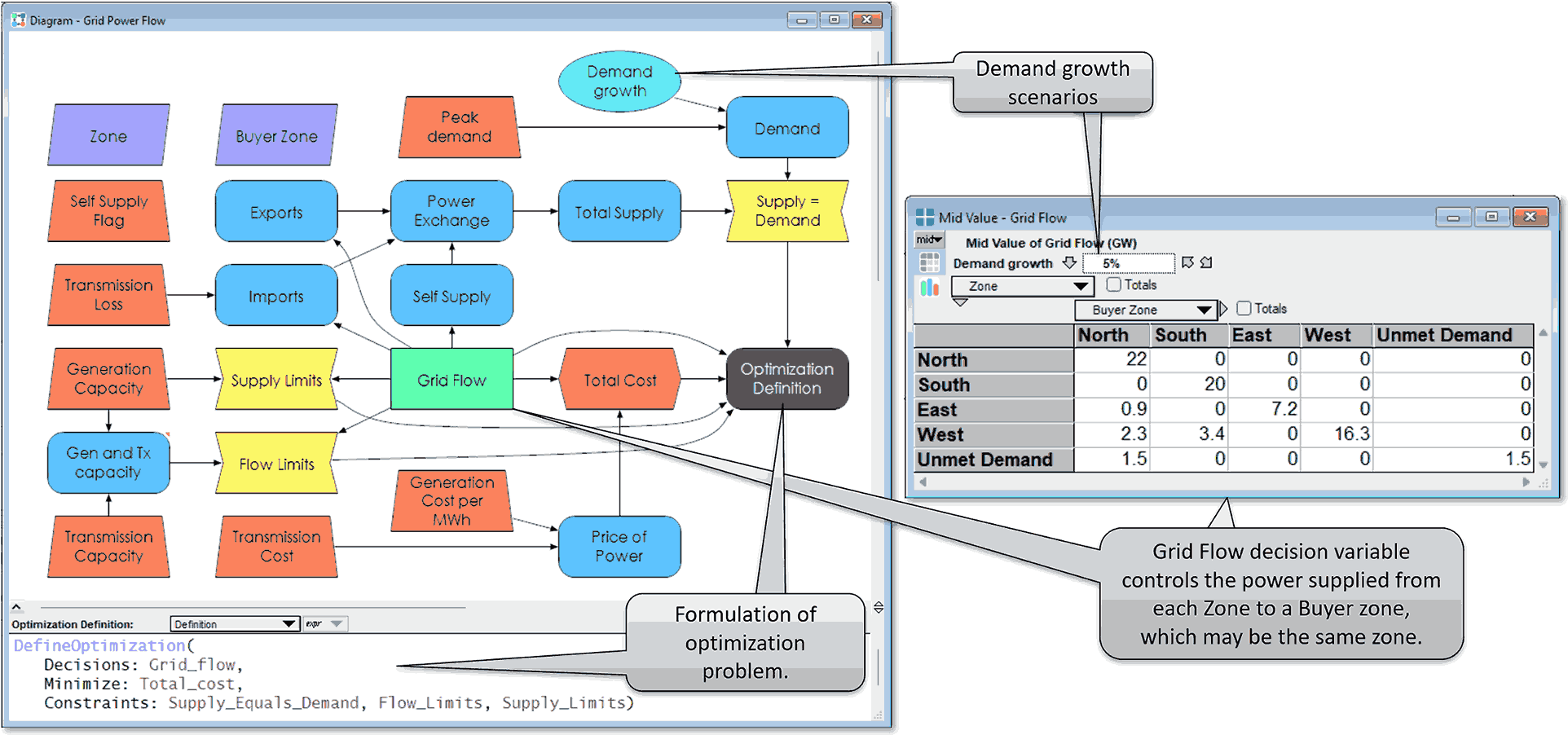The image size is (1568, 735).
Task: Open the mid uncertainty view dropdown
Action: coord(929,240)
